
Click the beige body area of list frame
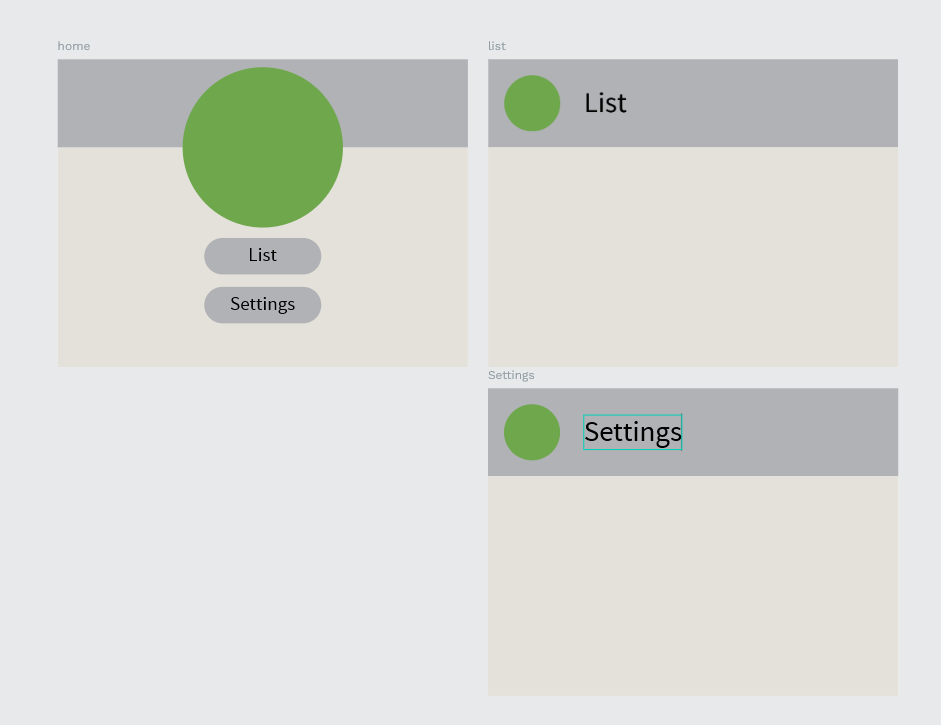click(x=693, y=257)
